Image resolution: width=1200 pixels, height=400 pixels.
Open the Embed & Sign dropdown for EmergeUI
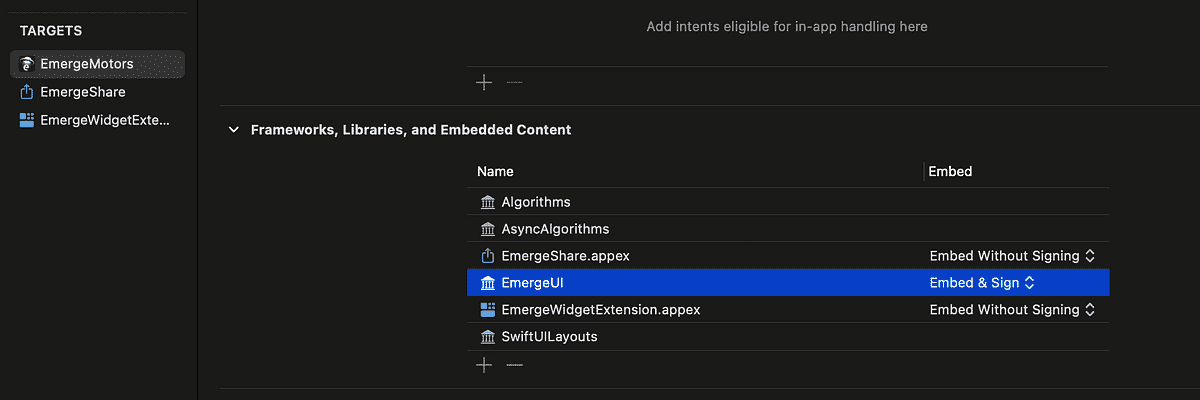(x=982, y=283)
